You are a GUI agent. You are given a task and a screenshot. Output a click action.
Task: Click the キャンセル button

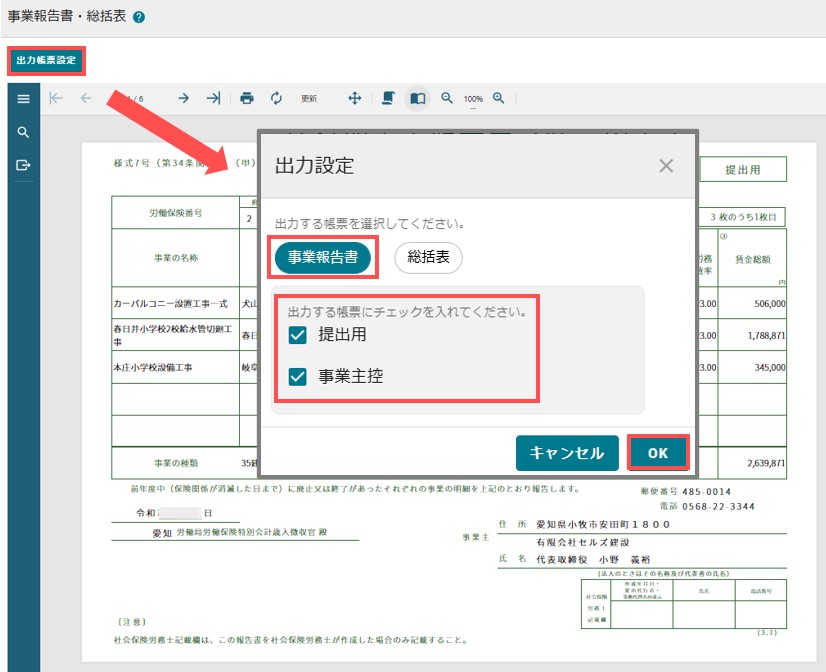567,453
